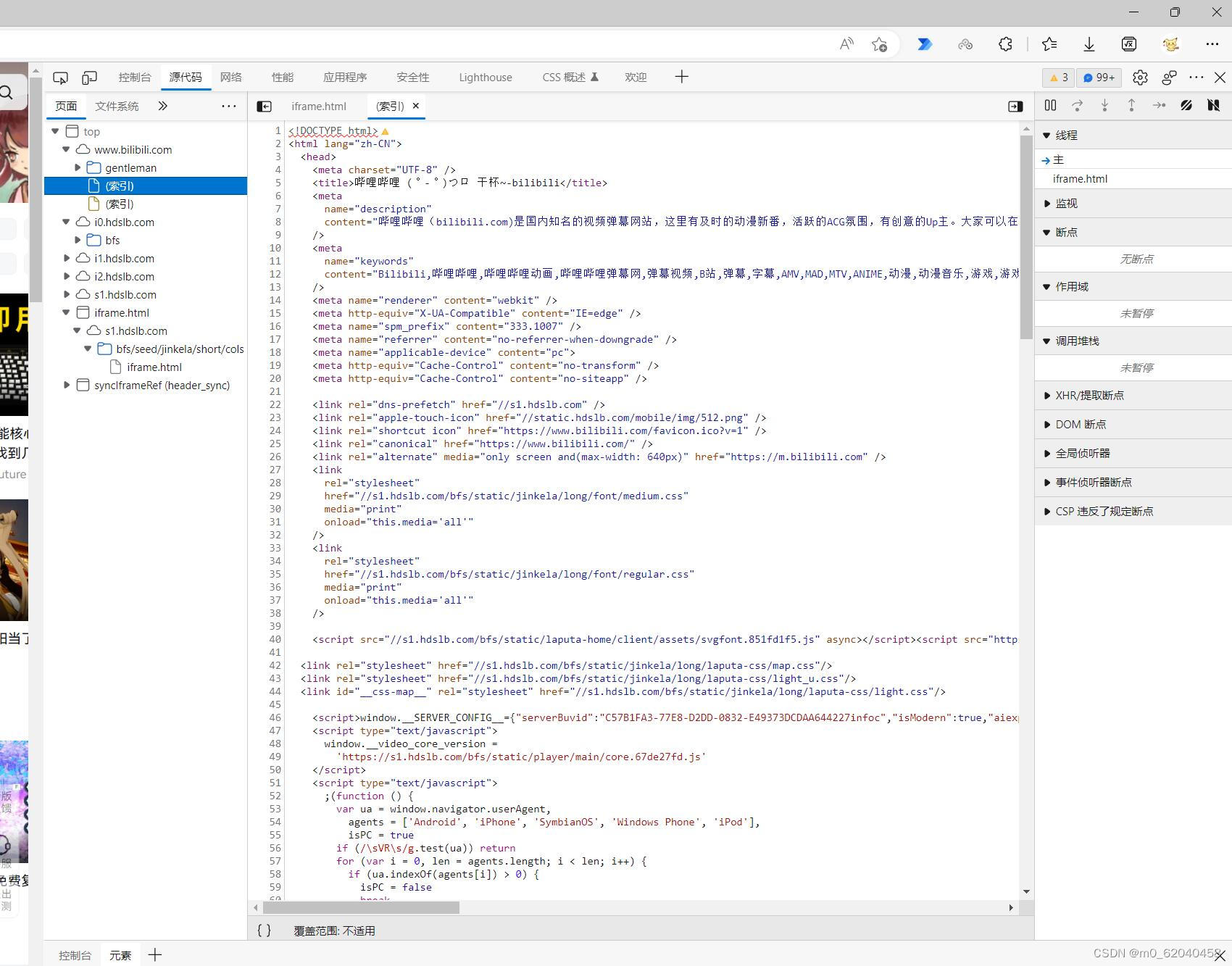Hide the navigator sidebar pane
The width and height of the screenshot is (1232, 966).
pyautogui.click(x=265, y=107)
